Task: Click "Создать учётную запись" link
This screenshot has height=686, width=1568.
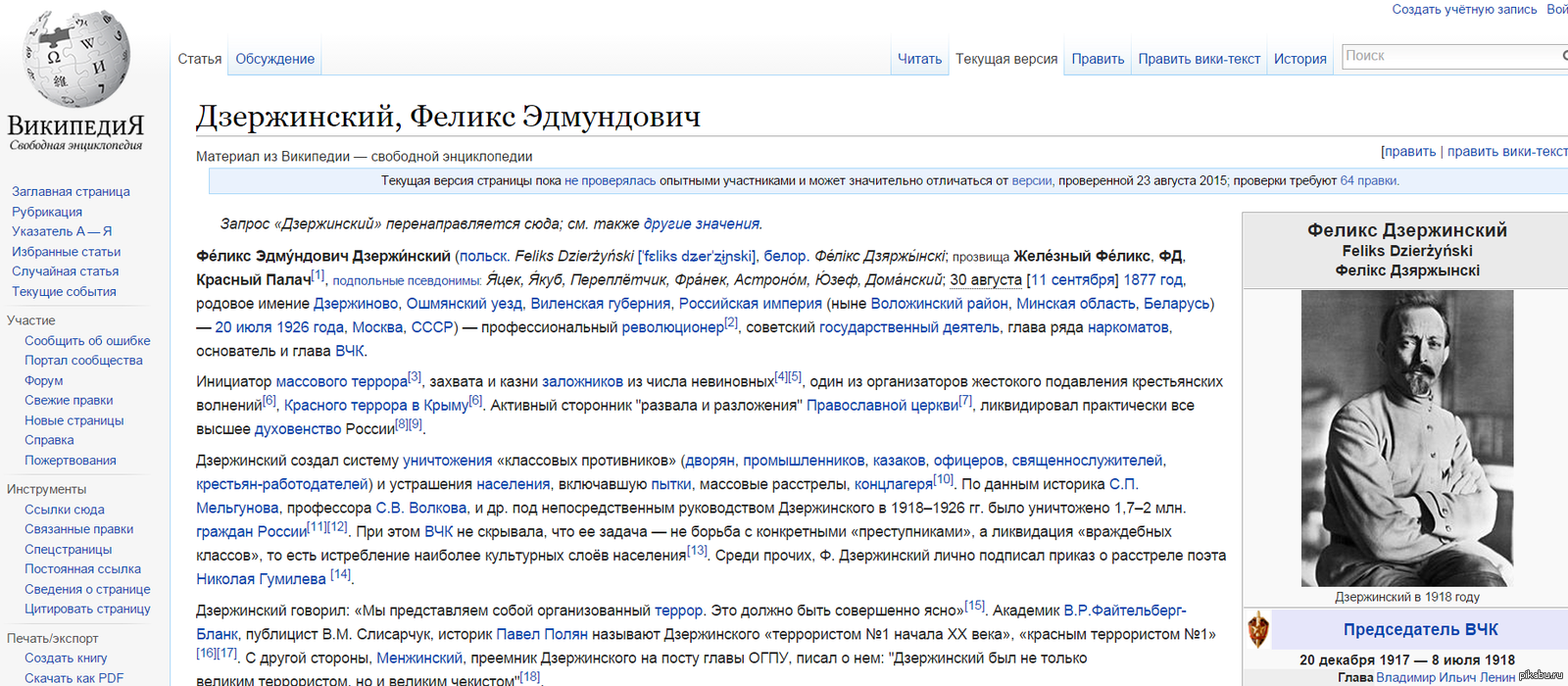Action: tap(1464, 9)
